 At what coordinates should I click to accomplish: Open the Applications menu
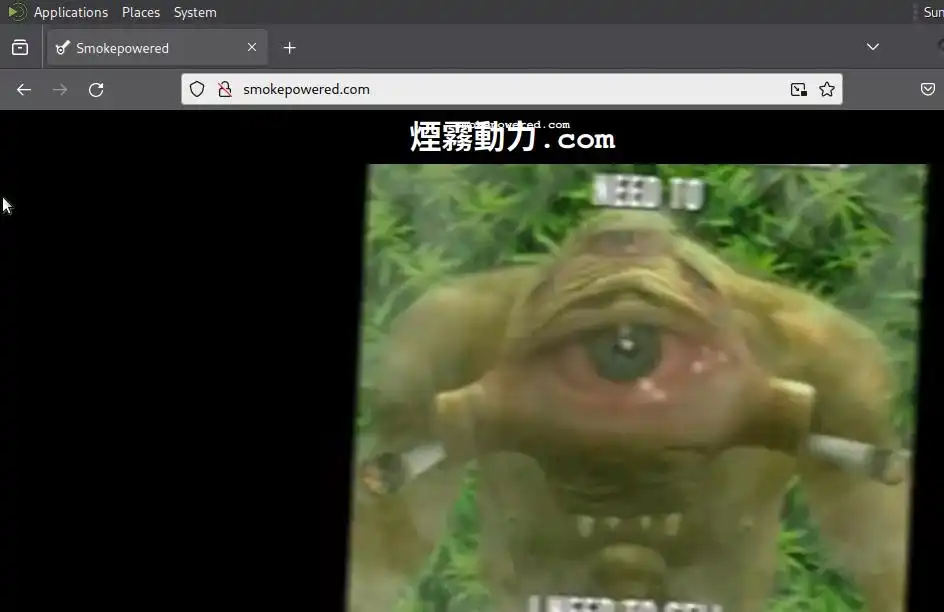tap(70, 12)
